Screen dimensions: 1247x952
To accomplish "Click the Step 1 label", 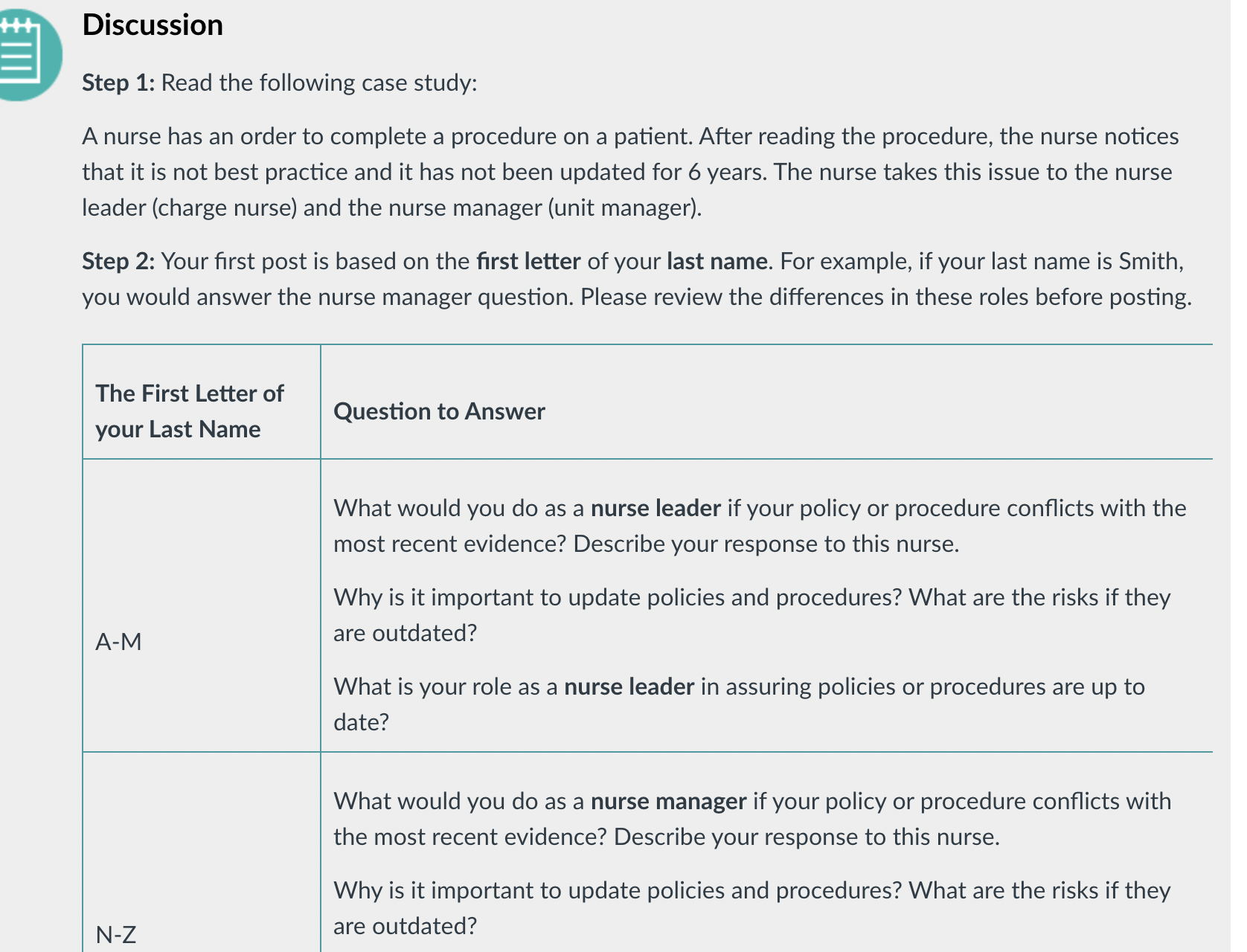I will pyautogui.click(x=118, y=83).
